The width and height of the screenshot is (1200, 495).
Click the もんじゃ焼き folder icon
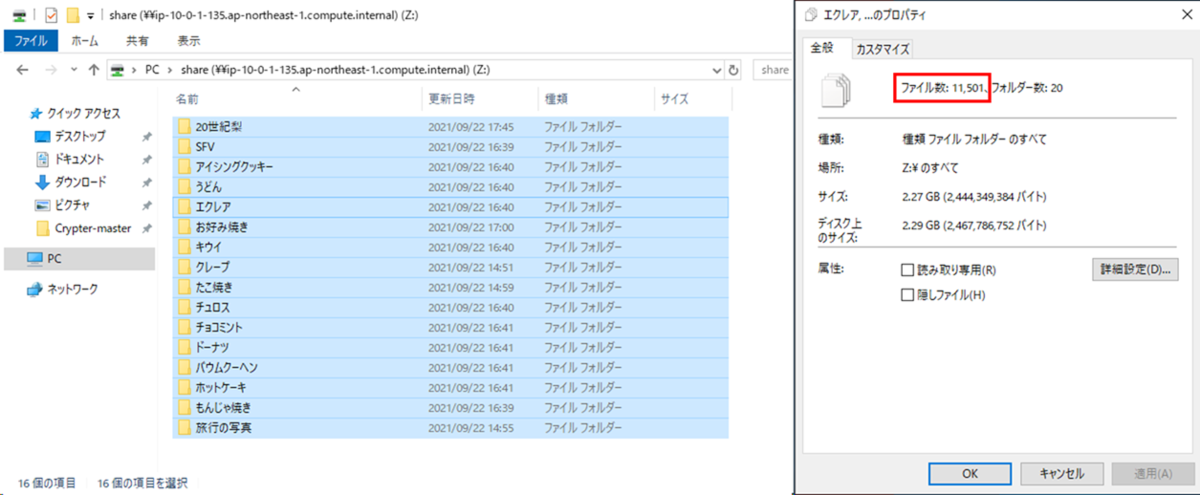click(x=184, y=407)
